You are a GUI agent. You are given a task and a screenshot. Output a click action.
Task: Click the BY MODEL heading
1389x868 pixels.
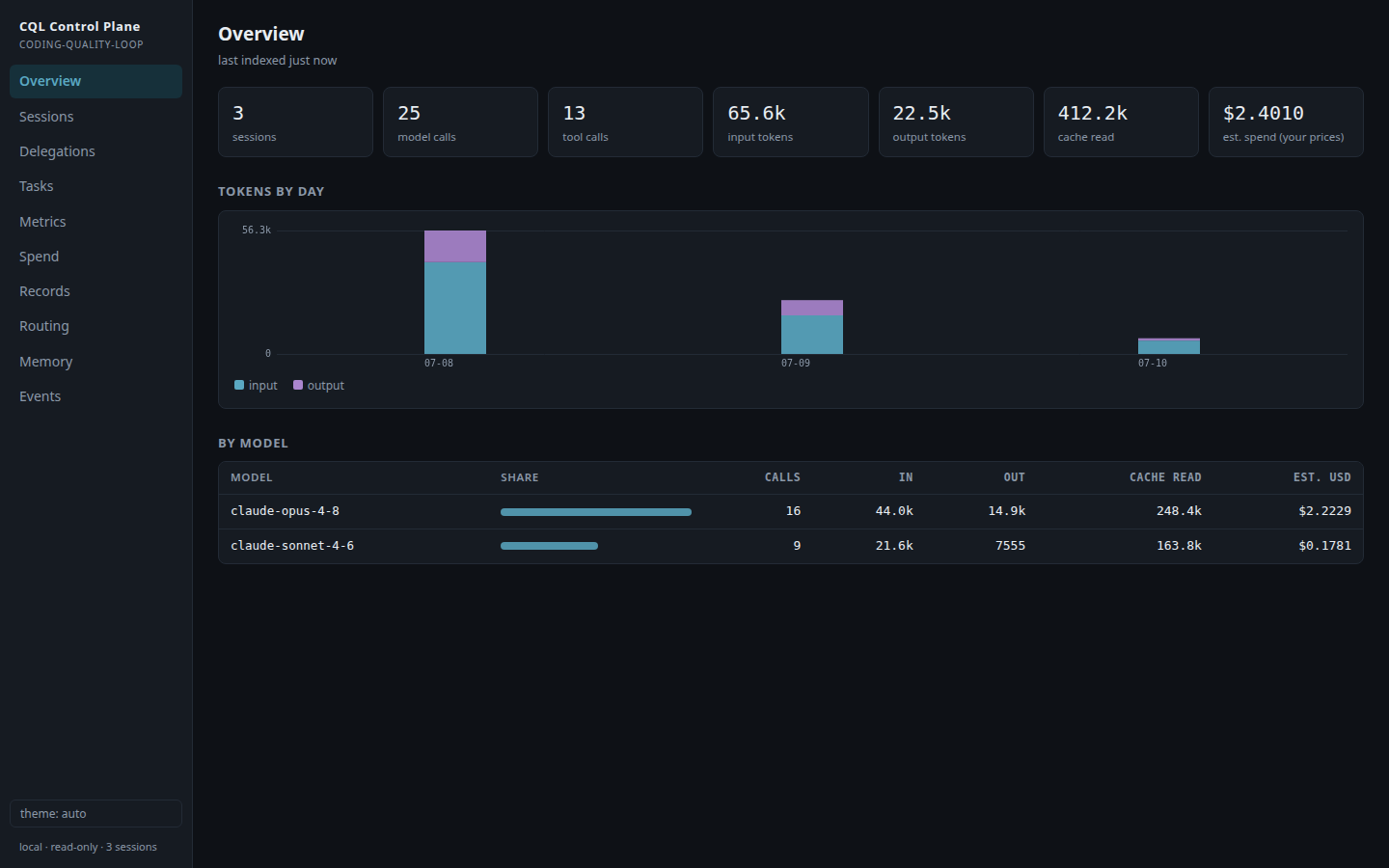pyautogui.click(x=253, y=444)
